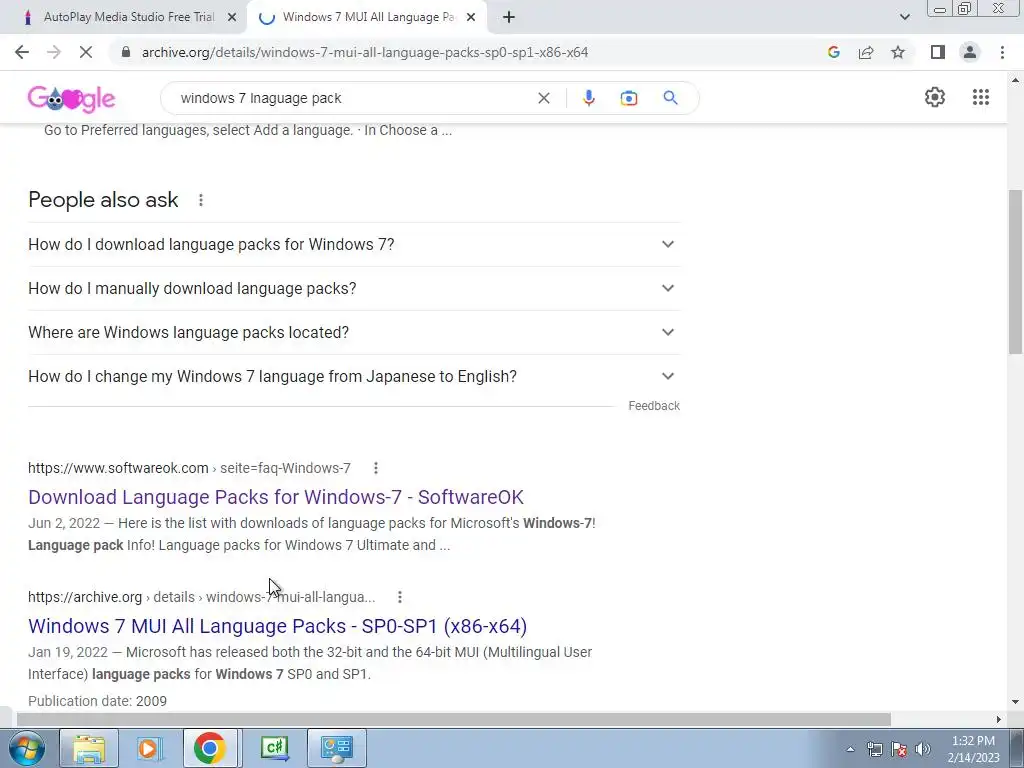This screenshot has width=1024, height=768.
Task: Click the scroll-down arrow on vertical scrollbar
Action: pos(1016,702)
